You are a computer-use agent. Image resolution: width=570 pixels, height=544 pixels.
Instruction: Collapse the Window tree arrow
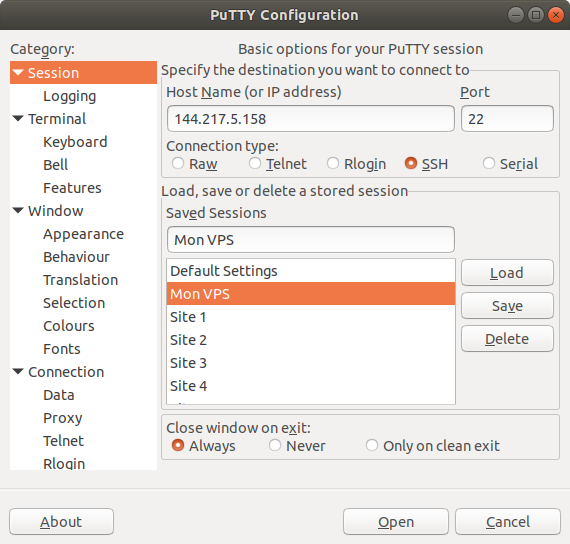coord(18,211)
